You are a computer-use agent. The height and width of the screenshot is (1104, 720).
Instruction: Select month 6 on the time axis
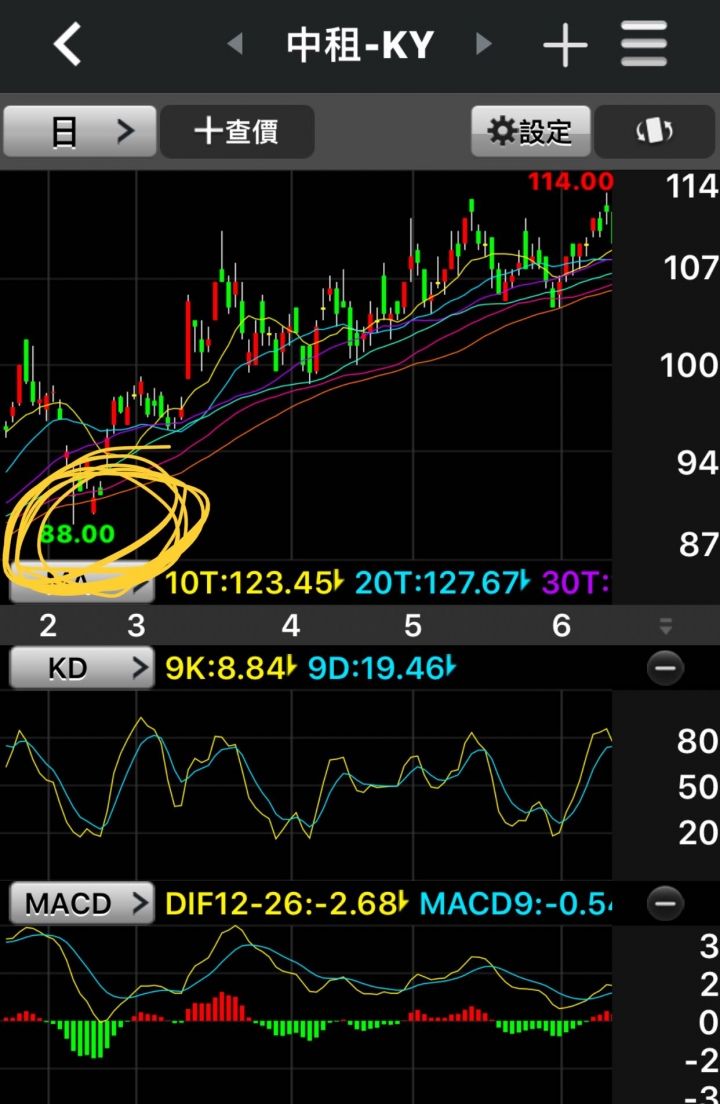561,625
